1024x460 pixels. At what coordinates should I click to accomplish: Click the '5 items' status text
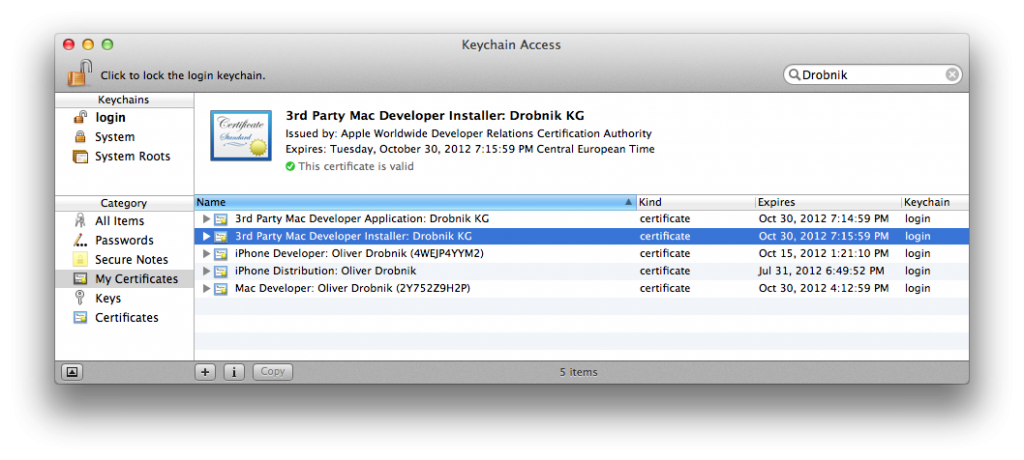(x=579, y=372)
